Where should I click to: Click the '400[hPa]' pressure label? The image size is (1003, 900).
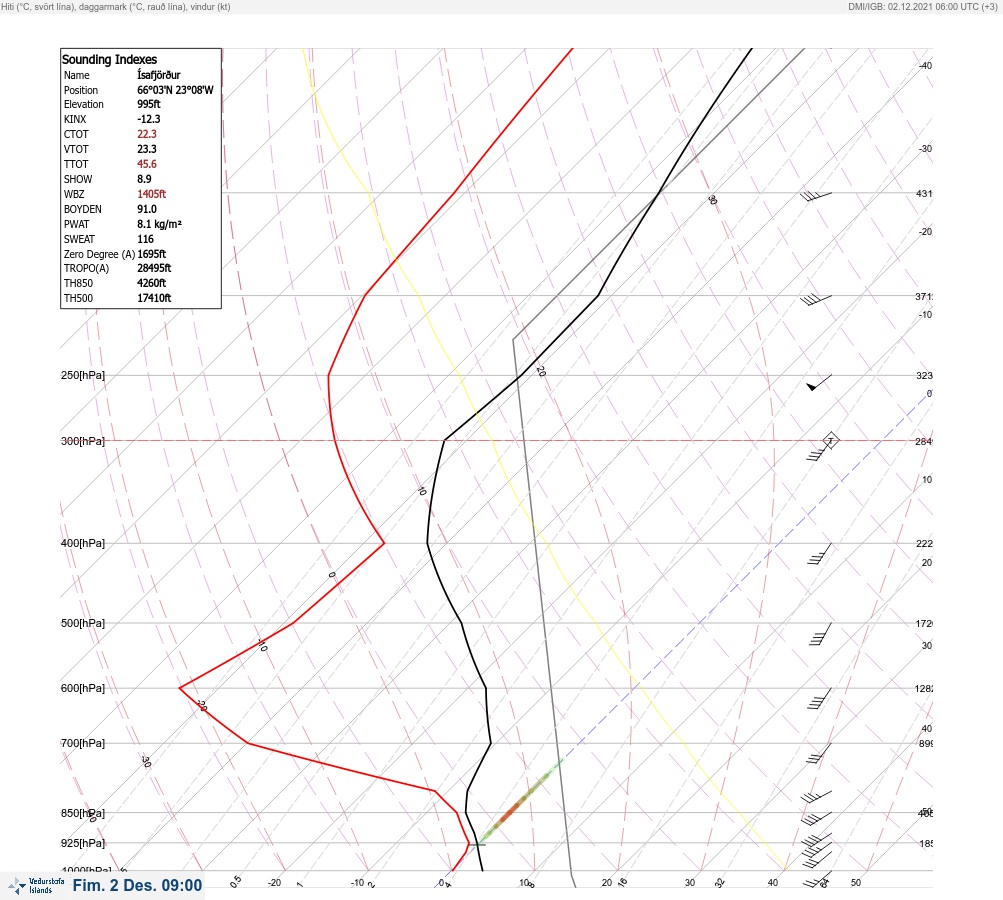(x=83, y=543)
